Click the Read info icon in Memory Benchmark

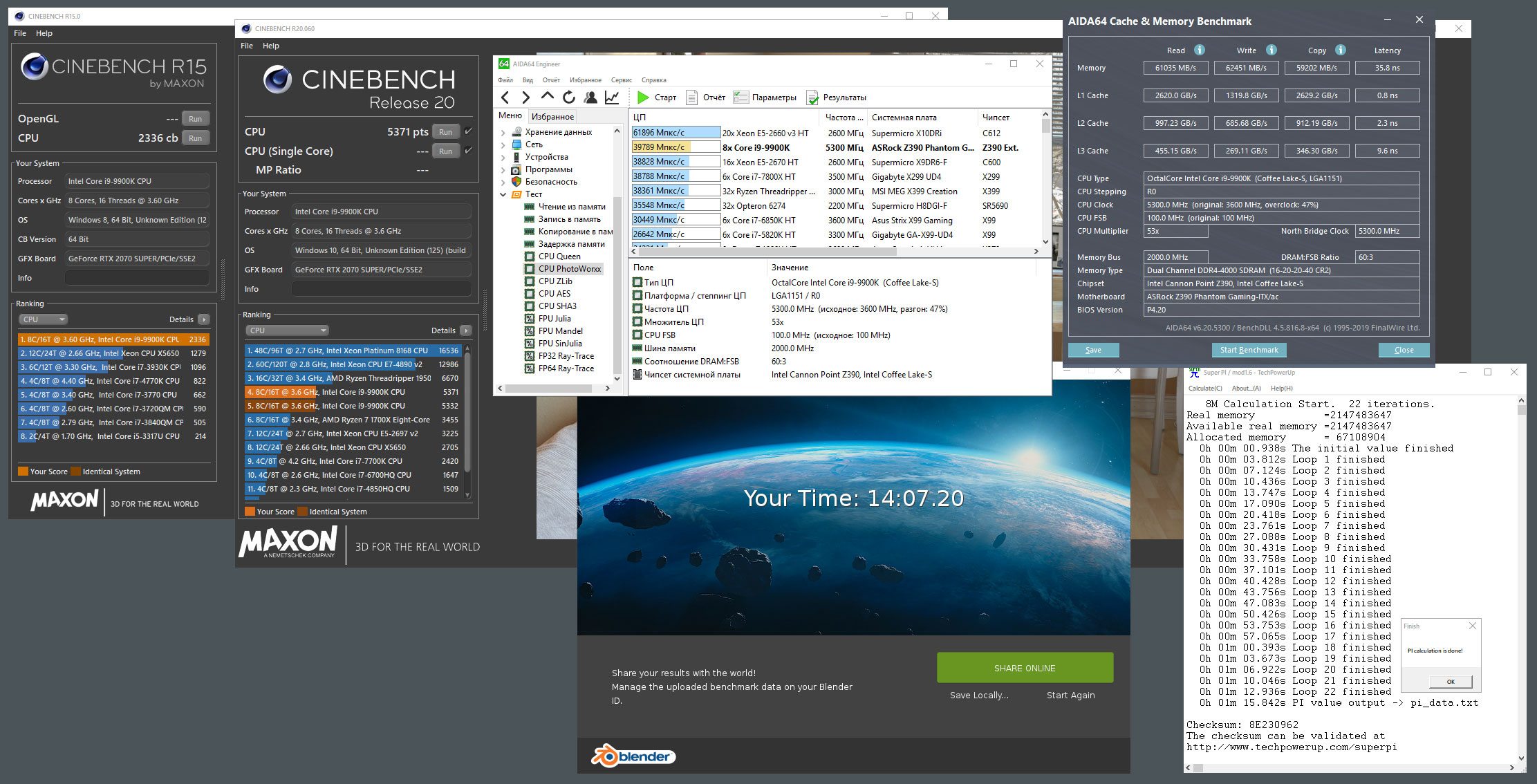tap(1200, 50)
